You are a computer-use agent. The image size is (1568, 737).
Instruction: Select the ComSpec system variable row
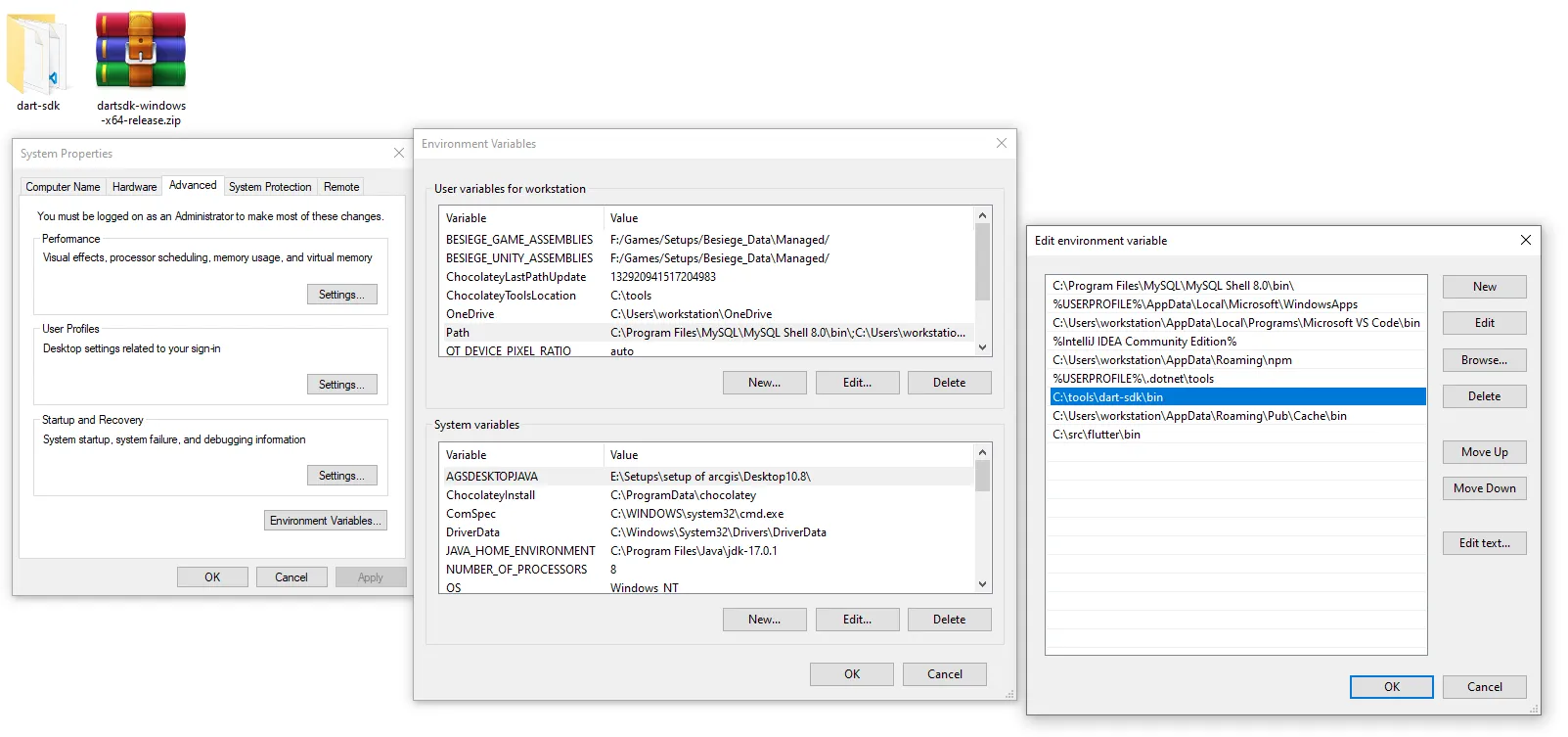706,514
